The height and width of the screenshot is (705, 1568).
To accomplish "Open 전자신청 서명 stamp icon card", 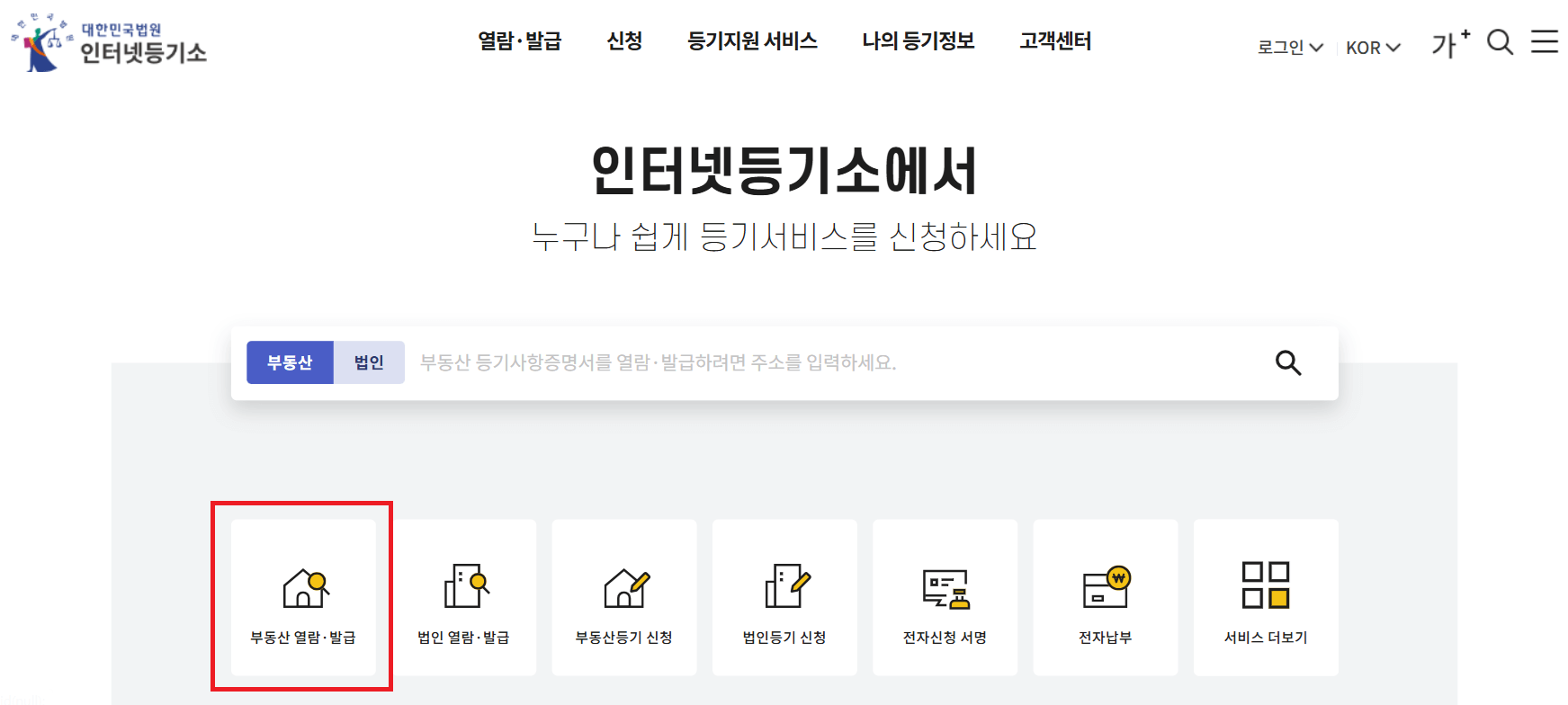I will click(x=945, y=597).
